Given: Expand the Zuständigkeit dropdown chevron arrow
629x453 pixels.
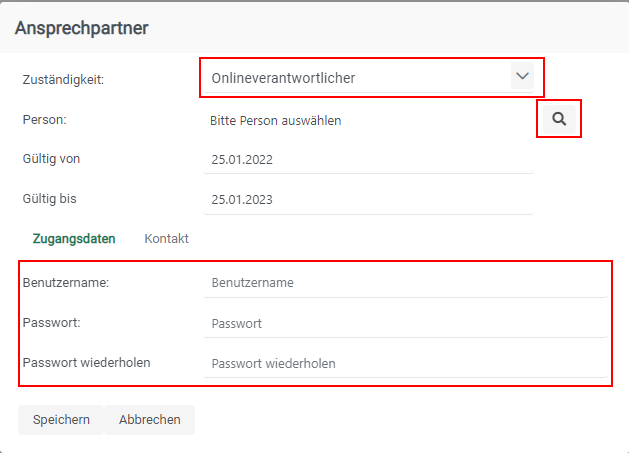Looking at the screenshot, I should pos(522,77).
